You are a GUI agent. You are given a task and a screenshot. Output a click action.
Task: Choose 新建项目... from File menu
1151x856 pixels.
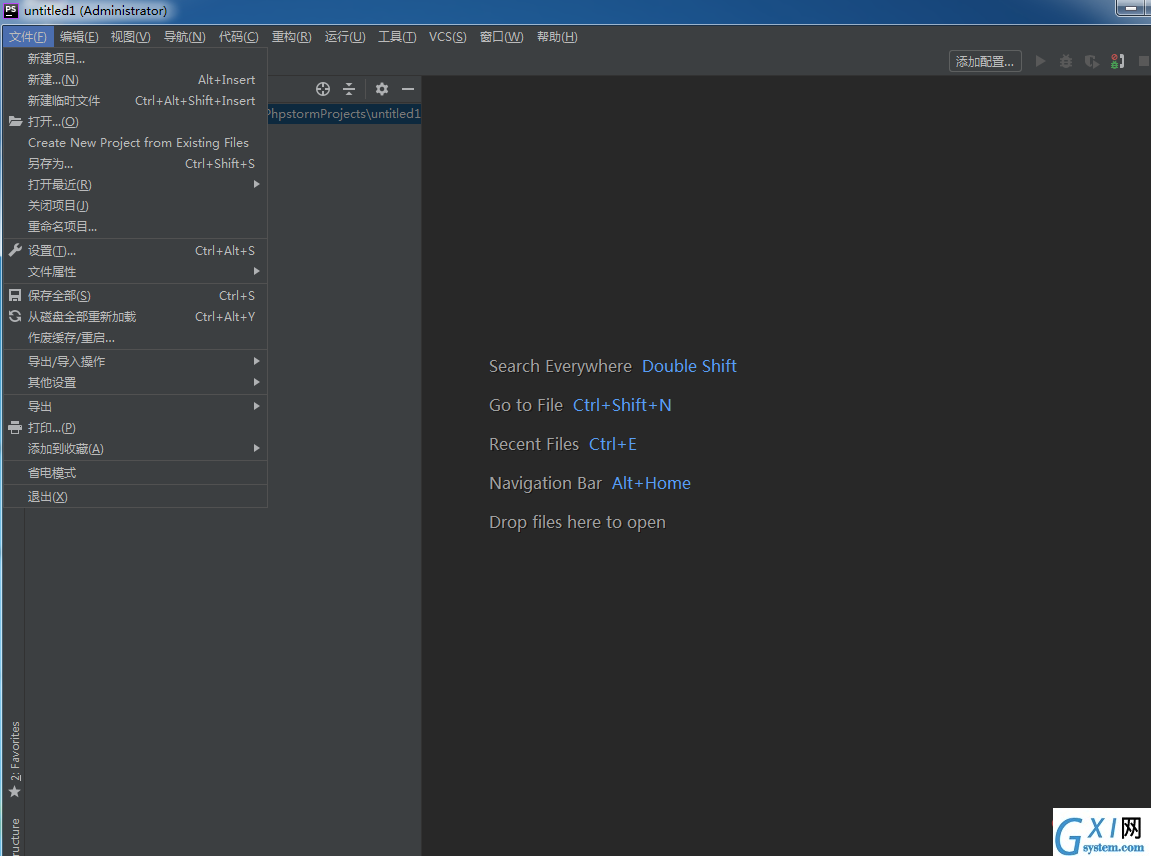click(x=135, y=59)
